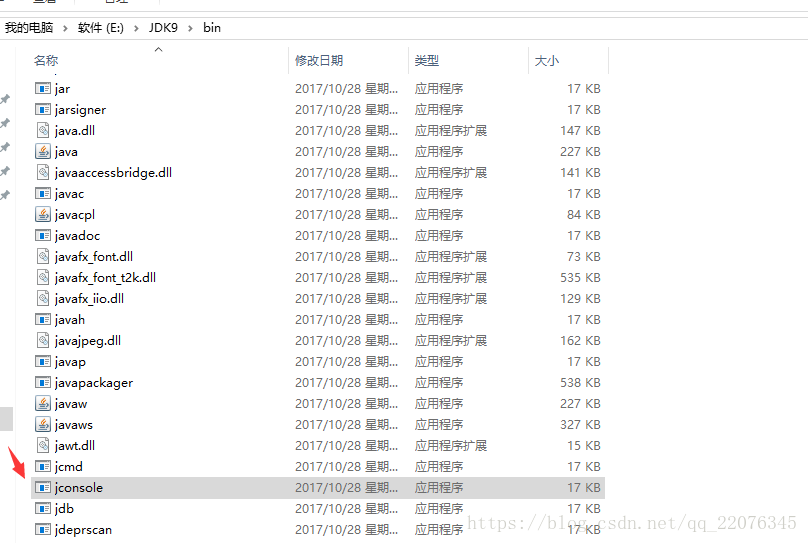Click the jdeprscan file icon
Screen dimensions: 808x543
(x=43, y=530)
